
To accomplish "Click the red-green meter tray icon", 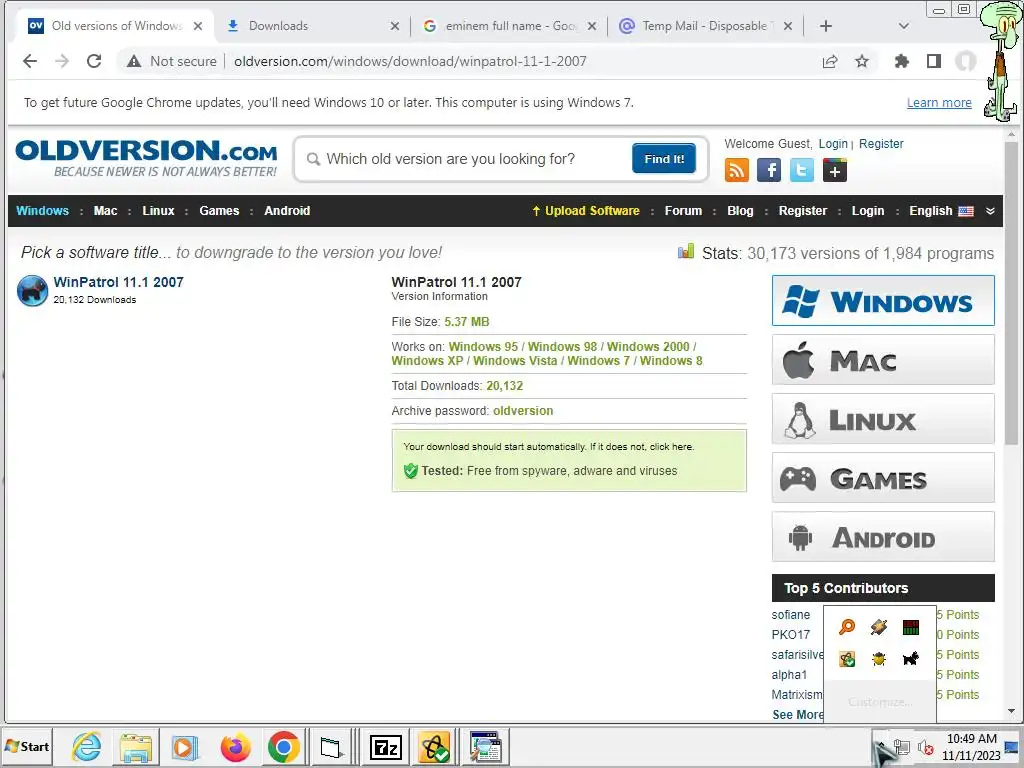I will point(910,628).
